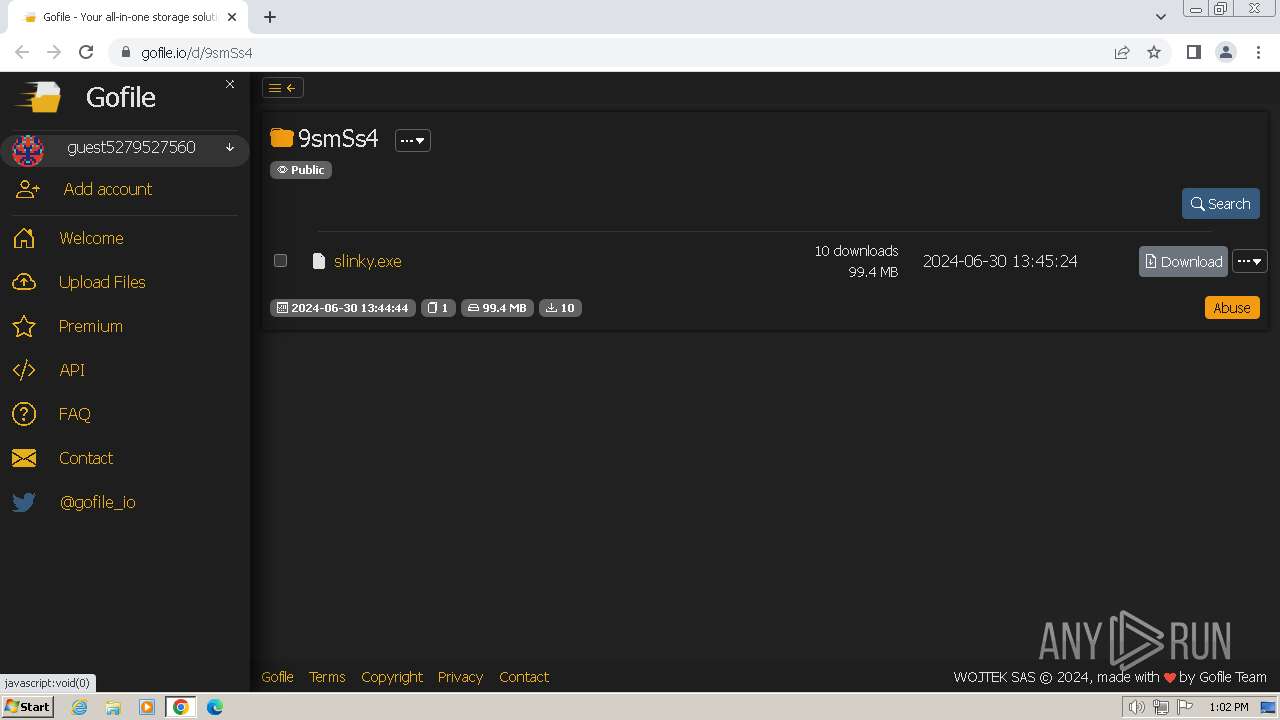Click the share page icon in address bar

coord(1122,53)
